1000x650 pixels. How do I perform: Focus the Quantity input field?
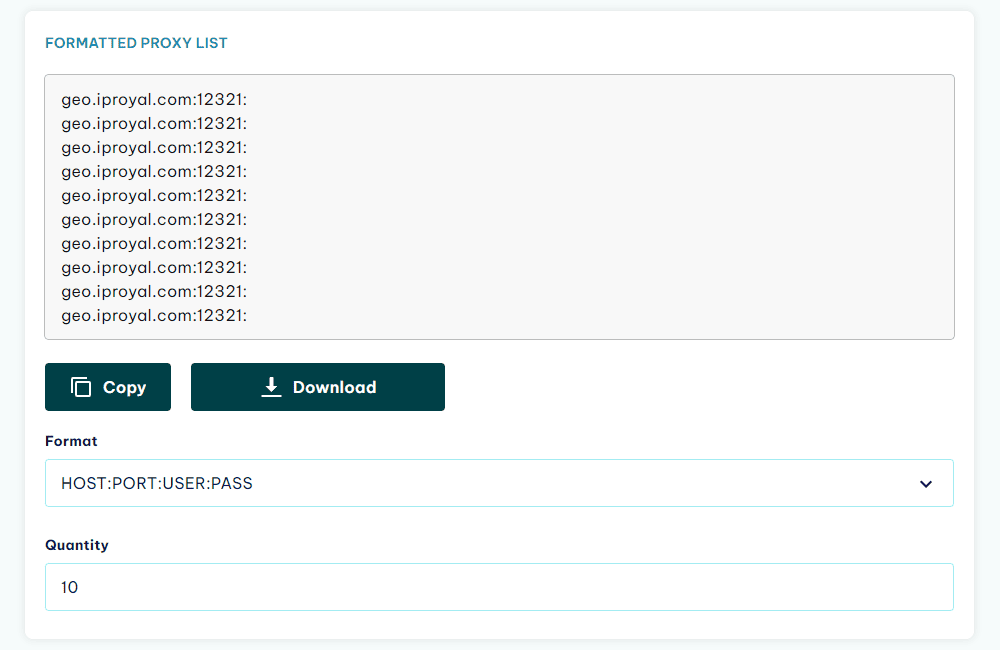pos(499,587)
